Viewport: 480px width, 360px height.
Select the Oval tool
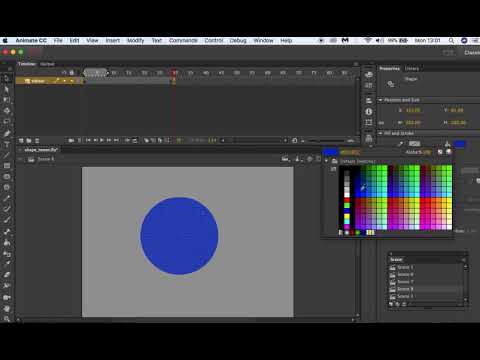(6, 177)
